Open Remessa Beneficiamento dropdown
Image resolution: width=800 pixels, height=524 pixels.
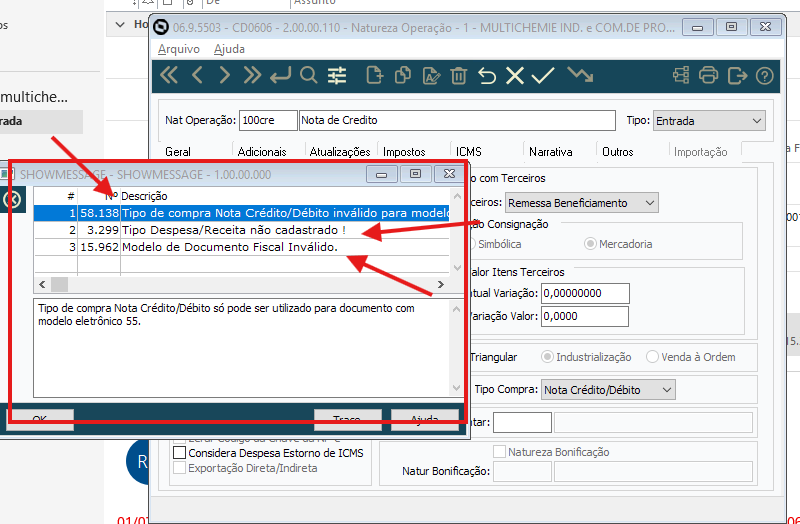coord(582,203)
